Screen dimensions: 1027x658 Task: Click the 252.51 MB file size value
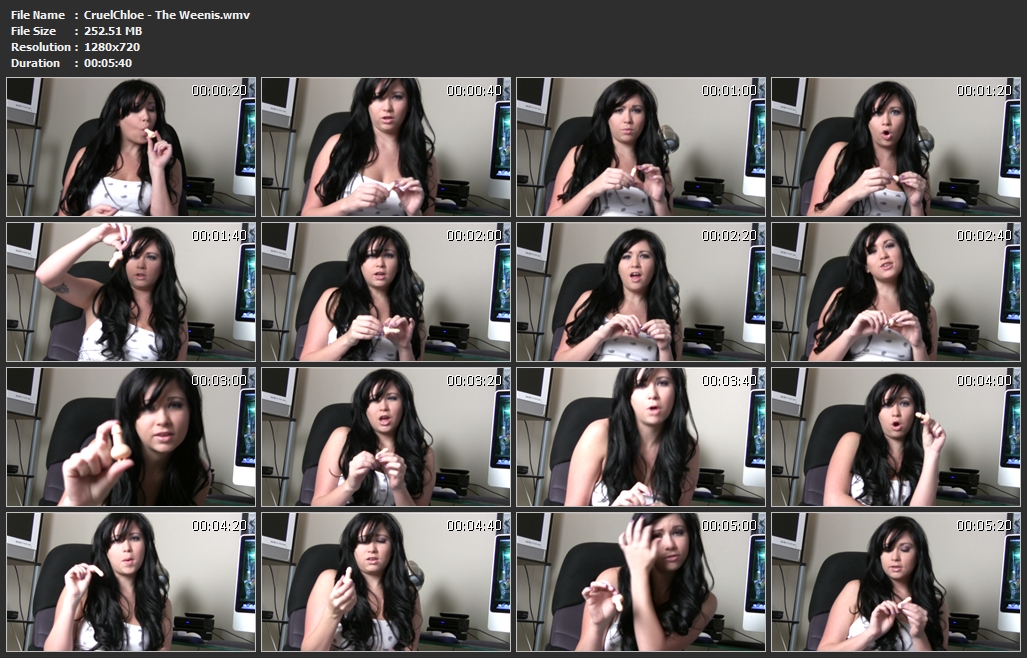[x=114, y=31]
